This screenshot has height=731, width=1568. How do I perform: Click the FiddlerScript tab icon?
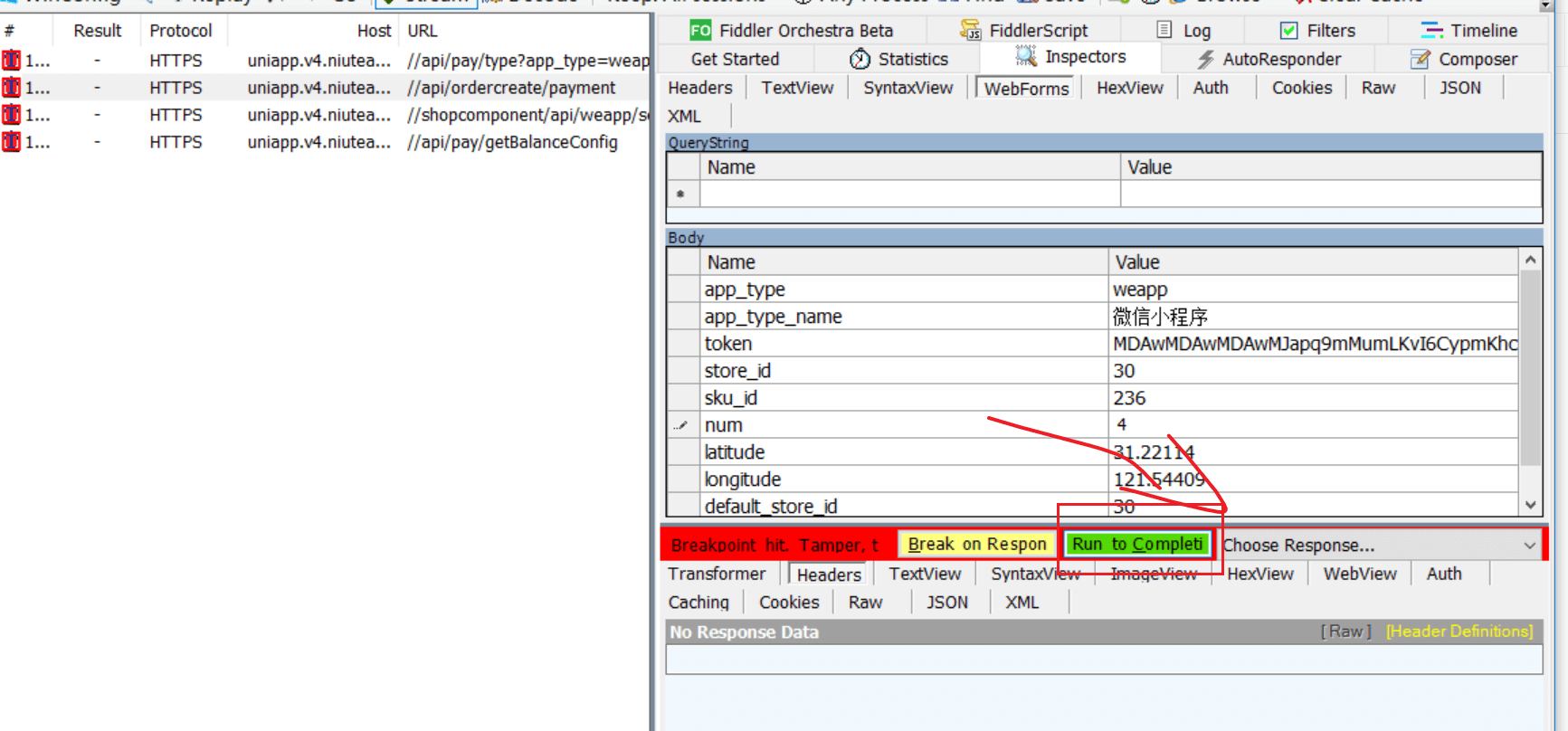pos(970,31)
